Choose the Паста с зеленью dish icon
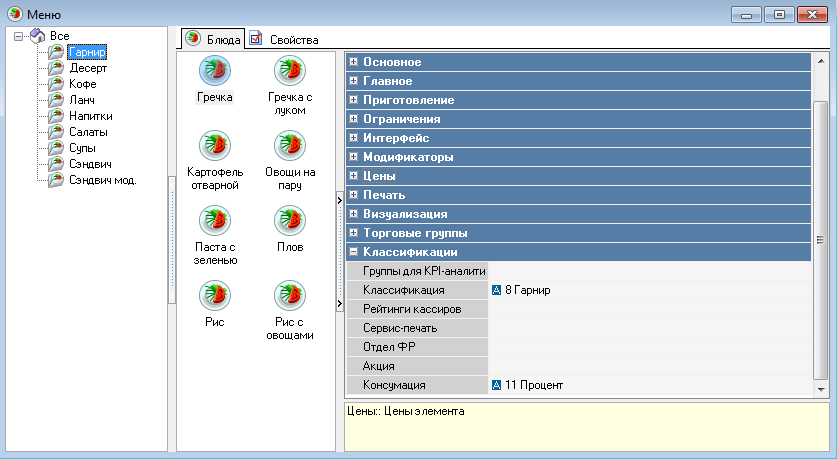 click(x=215, y=220)
